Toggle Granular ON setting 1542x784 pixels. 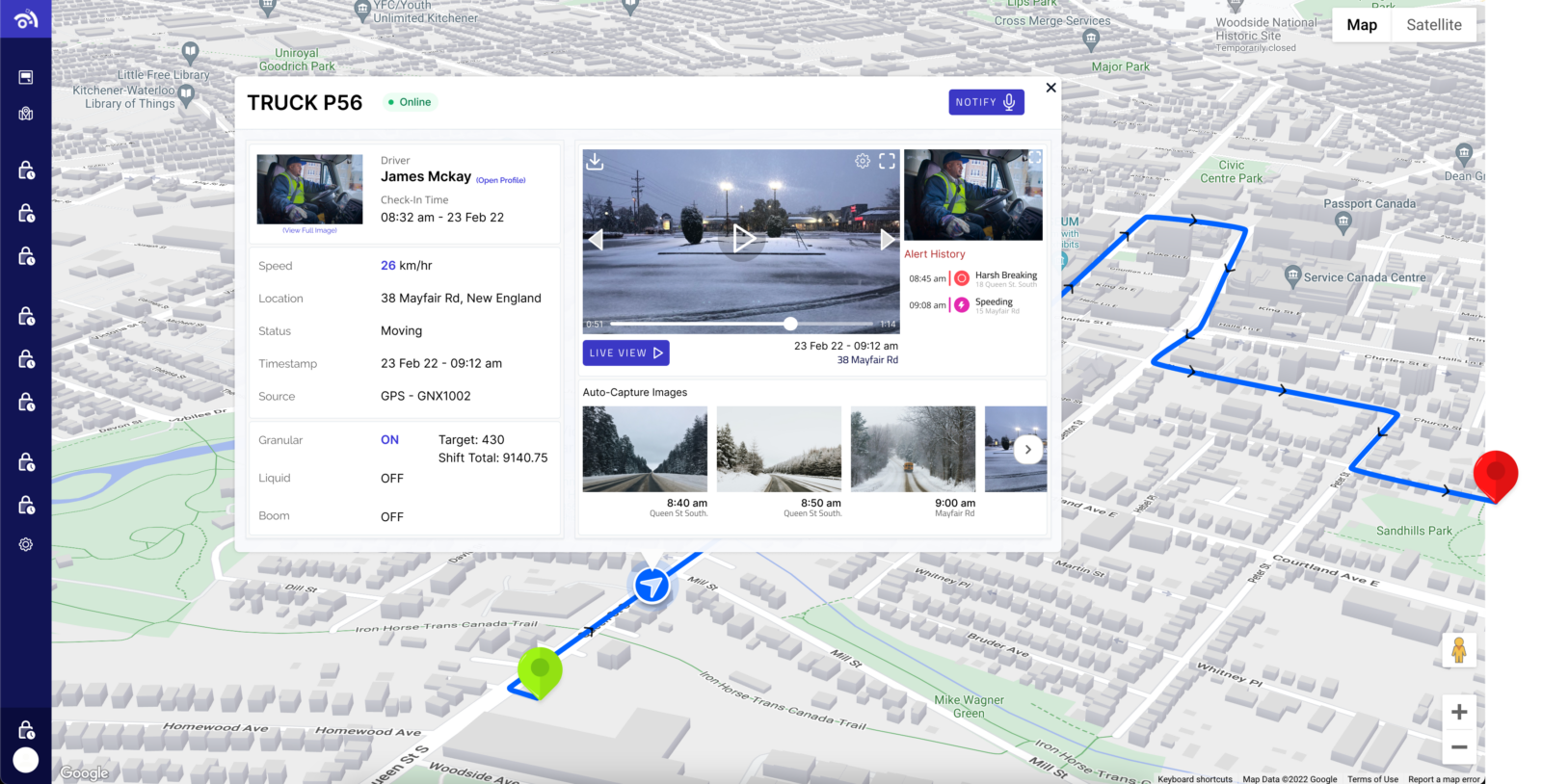click(x=389, y=440)
